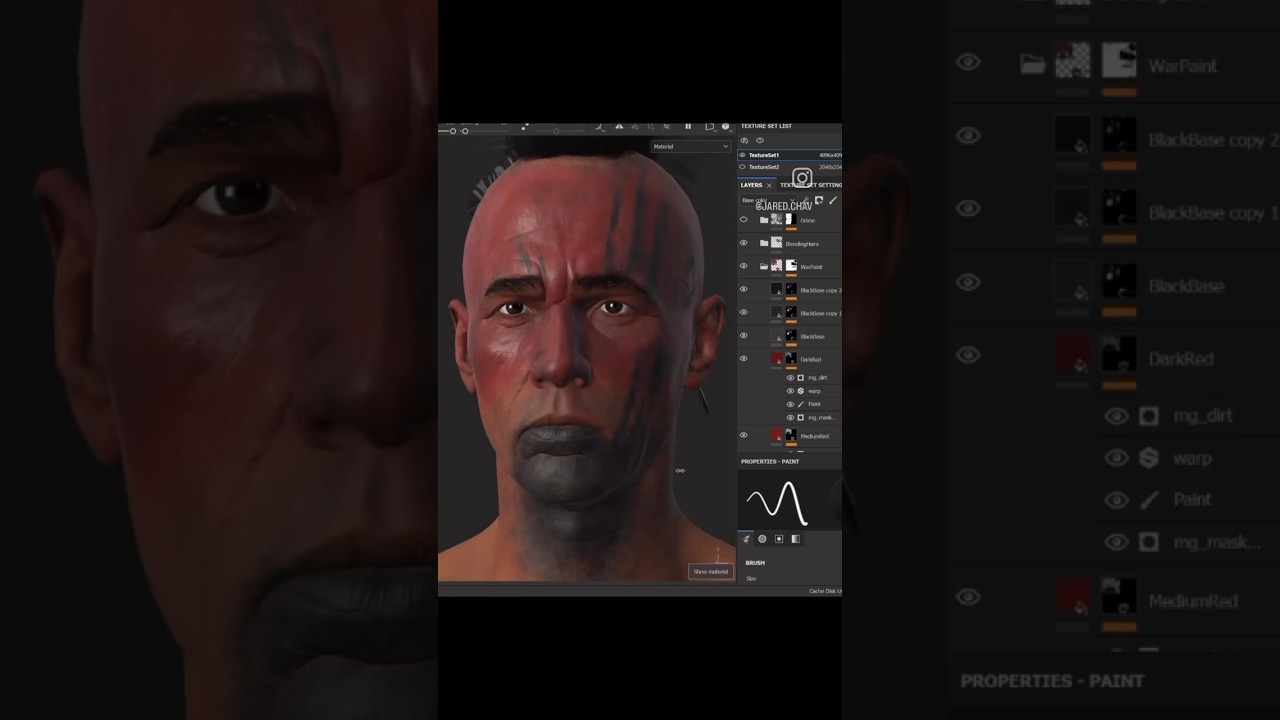Click the wand add-effect icon in Layers
Viewport: 1280px width, 720px height.
point(805,200)
